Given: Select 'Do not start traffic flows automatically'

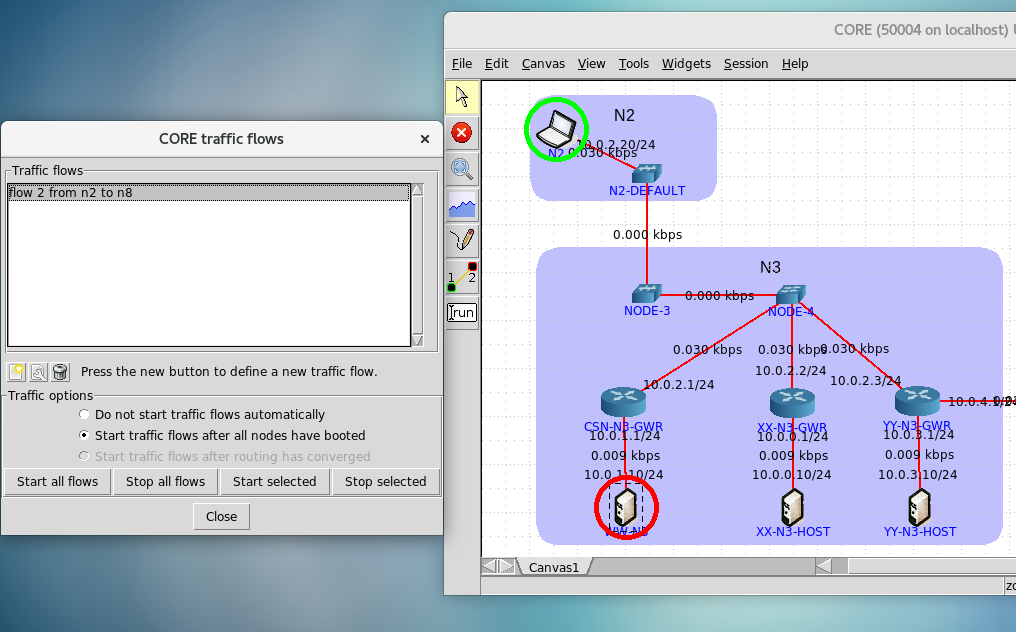Looking at the screenshot, I should 84,414.
